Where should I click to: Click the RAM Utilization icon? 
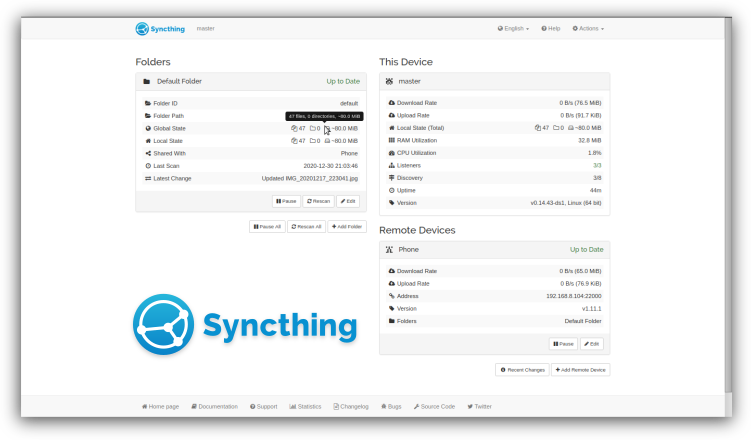[x=391, y=140]
